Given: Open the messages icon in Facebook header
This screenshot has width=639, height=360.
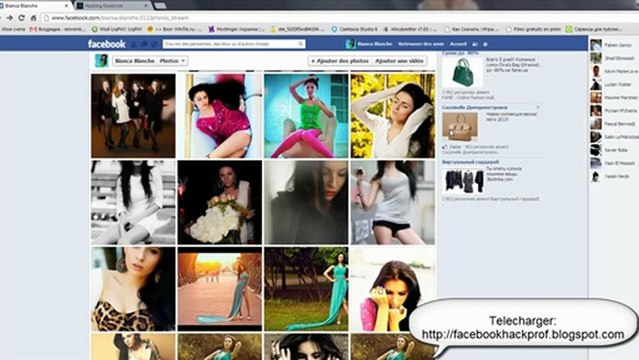Looking at the screenshot, I should pyautogui.click(x=144, y=44).
